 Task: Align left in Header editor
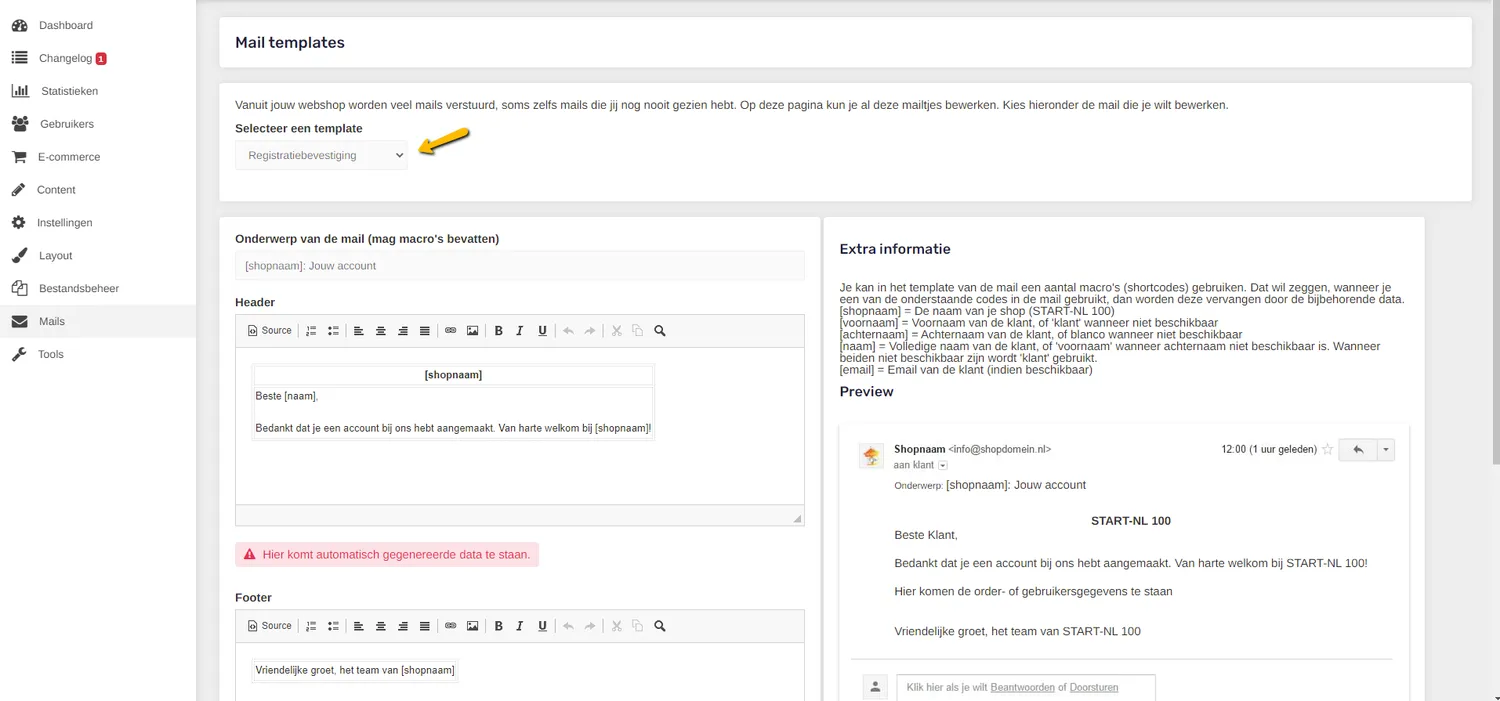(359, 331)
